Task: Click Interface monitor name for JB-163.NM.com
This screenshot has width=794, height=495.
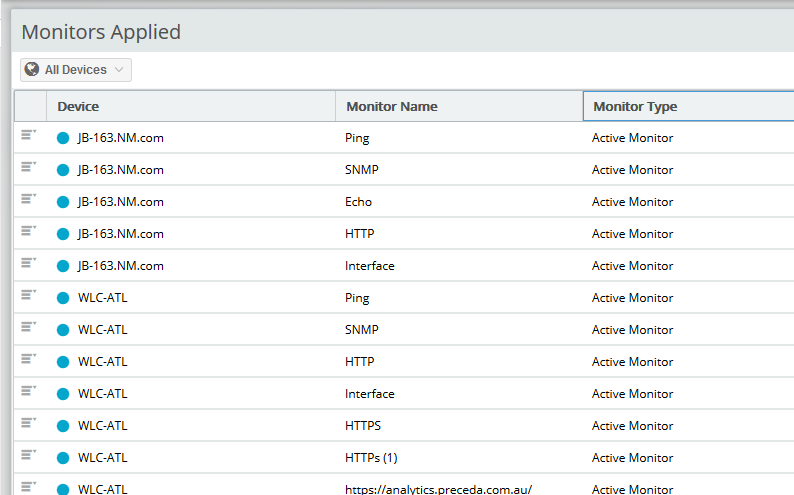Action: point(370,266)
